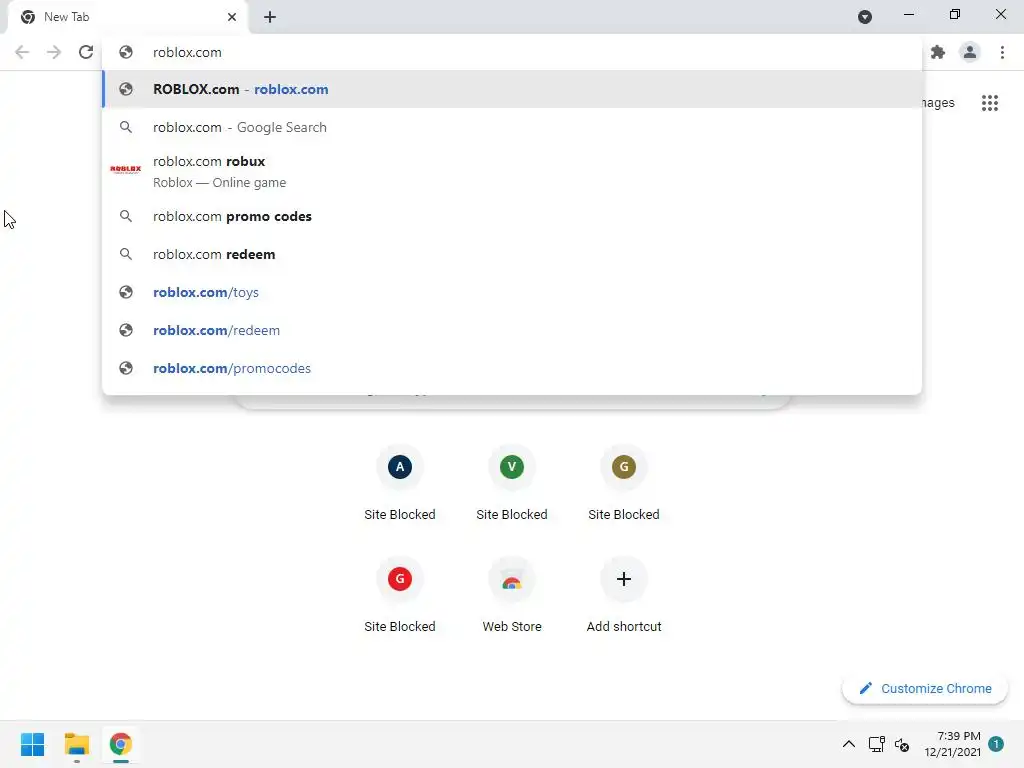Screen dimensions: 1024x768
Task: Open the Extensions puzzle icon
Action: coord(938,52)
